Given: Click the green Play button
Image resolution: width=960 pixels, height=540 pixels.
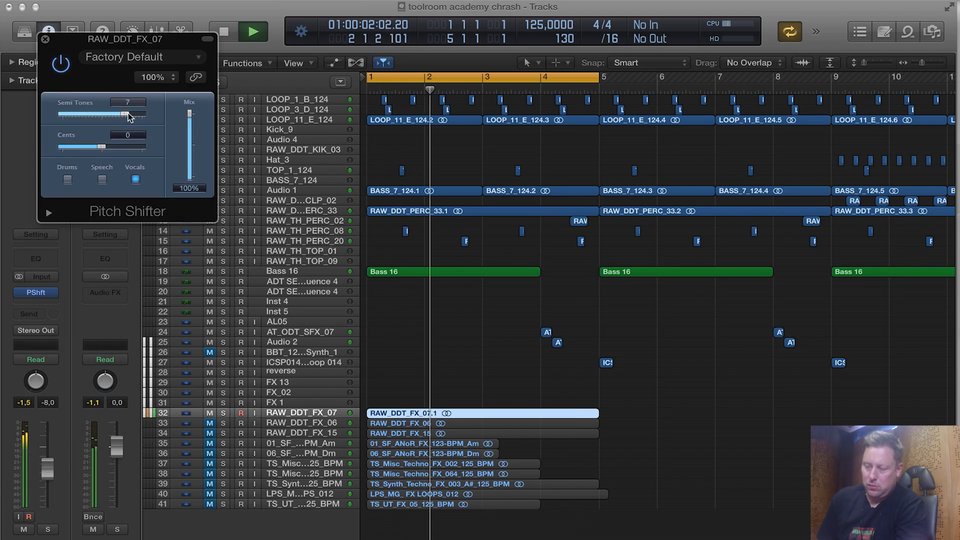Looking at the screenshot, I should 253,31.
